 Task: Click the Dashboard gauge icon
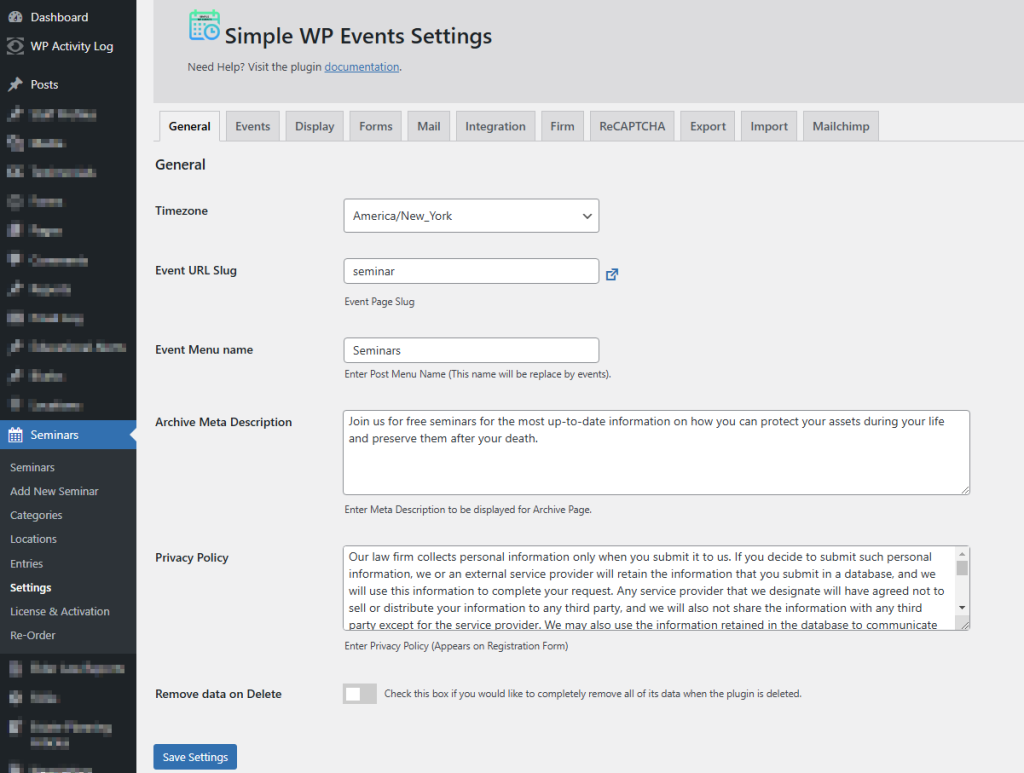(x=15, y=17)
